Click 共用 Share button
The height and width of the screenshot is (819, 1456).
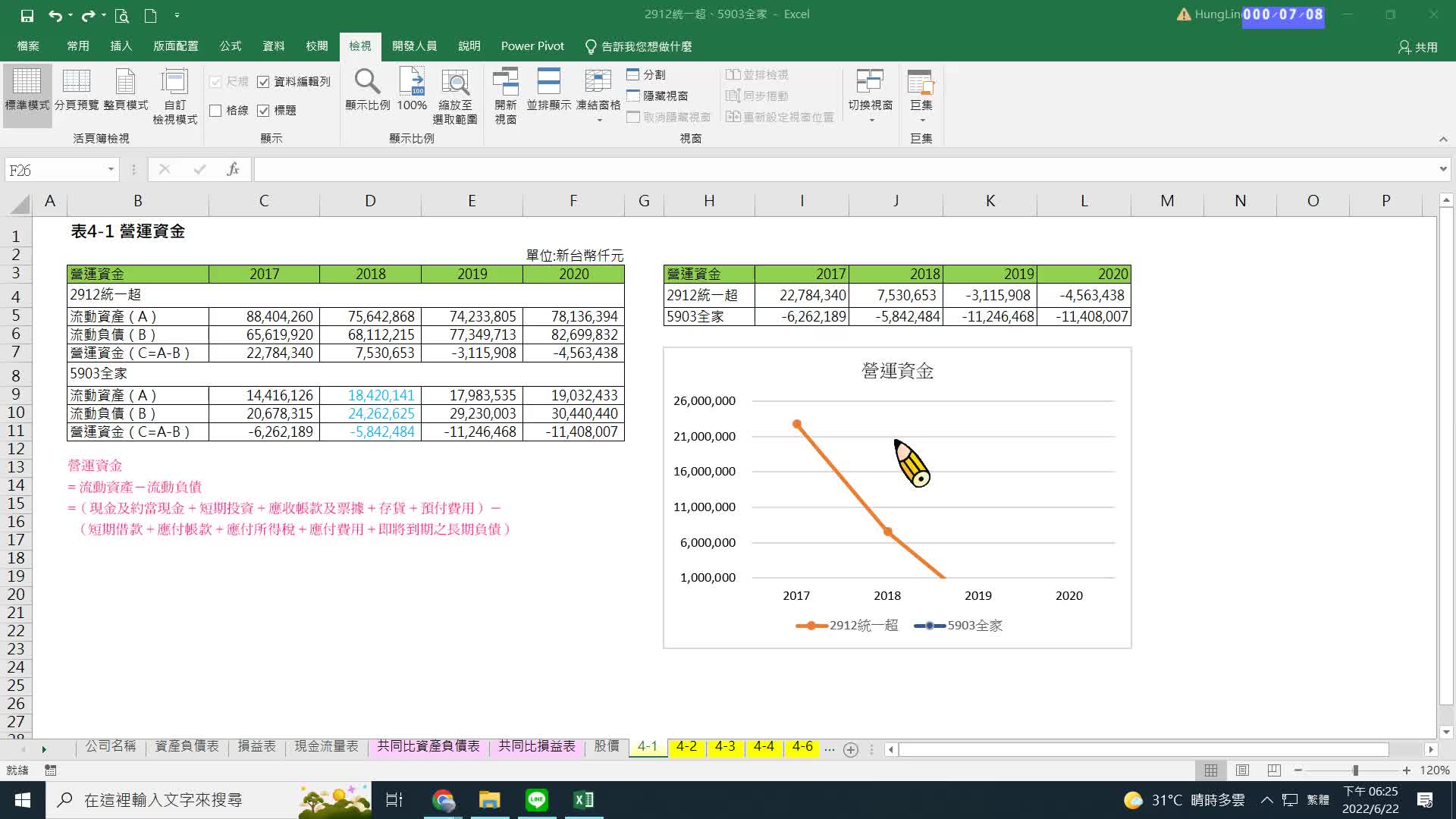click(x=1418, y=47)
